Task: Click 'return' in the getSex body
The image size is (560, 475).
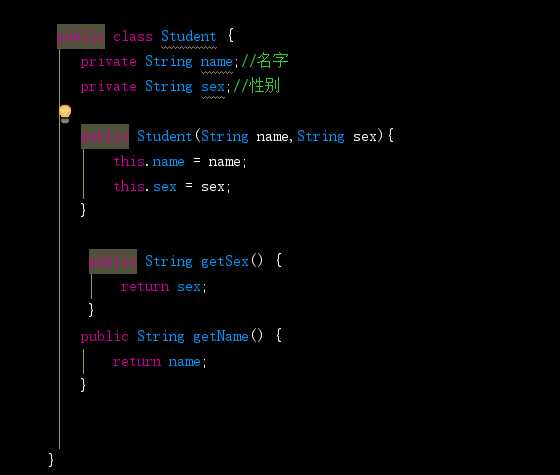Action: 145,287
